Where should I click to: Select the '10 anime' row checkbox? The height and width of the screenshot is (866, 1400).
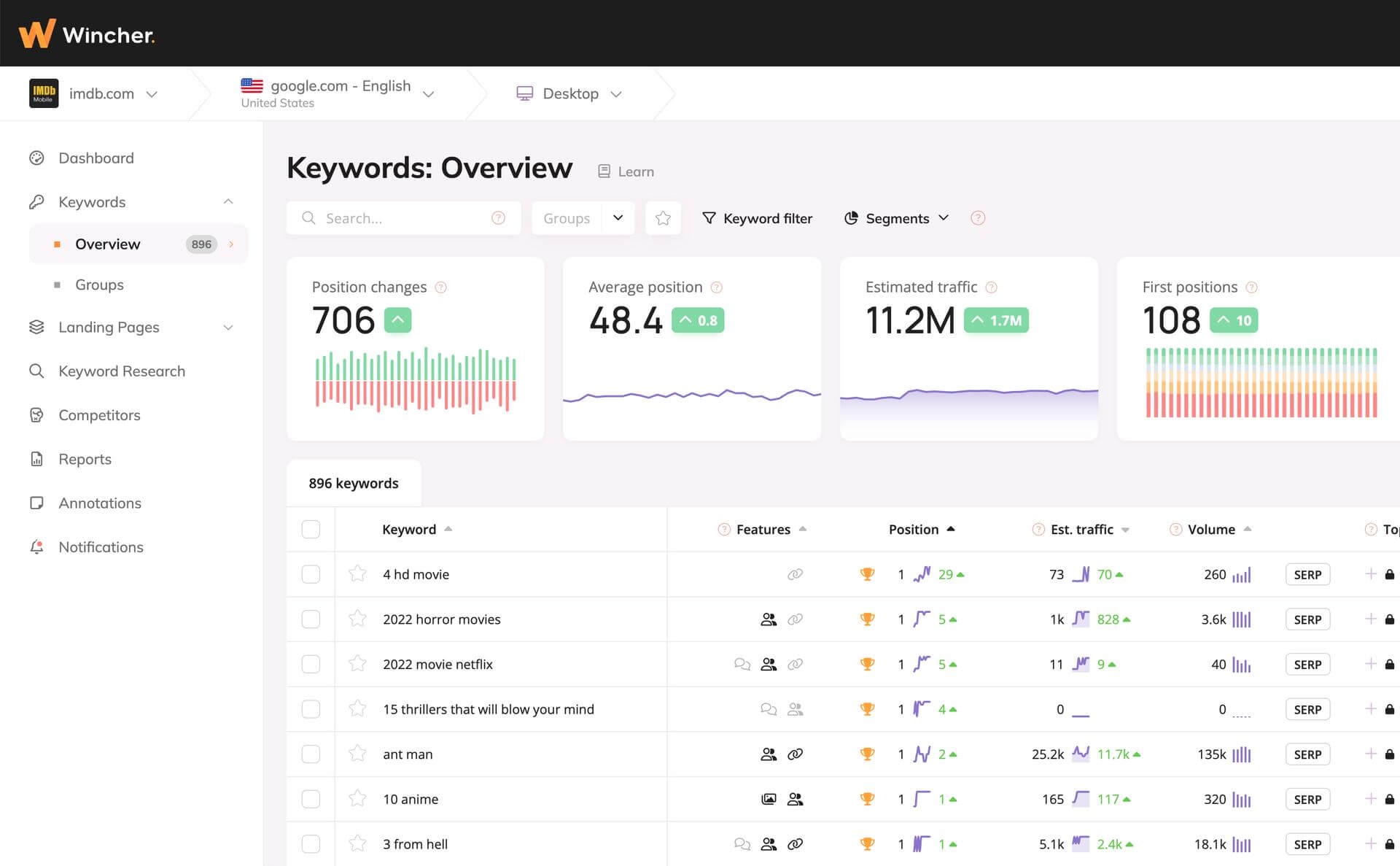pyautogui.click(x=311, y=799)
